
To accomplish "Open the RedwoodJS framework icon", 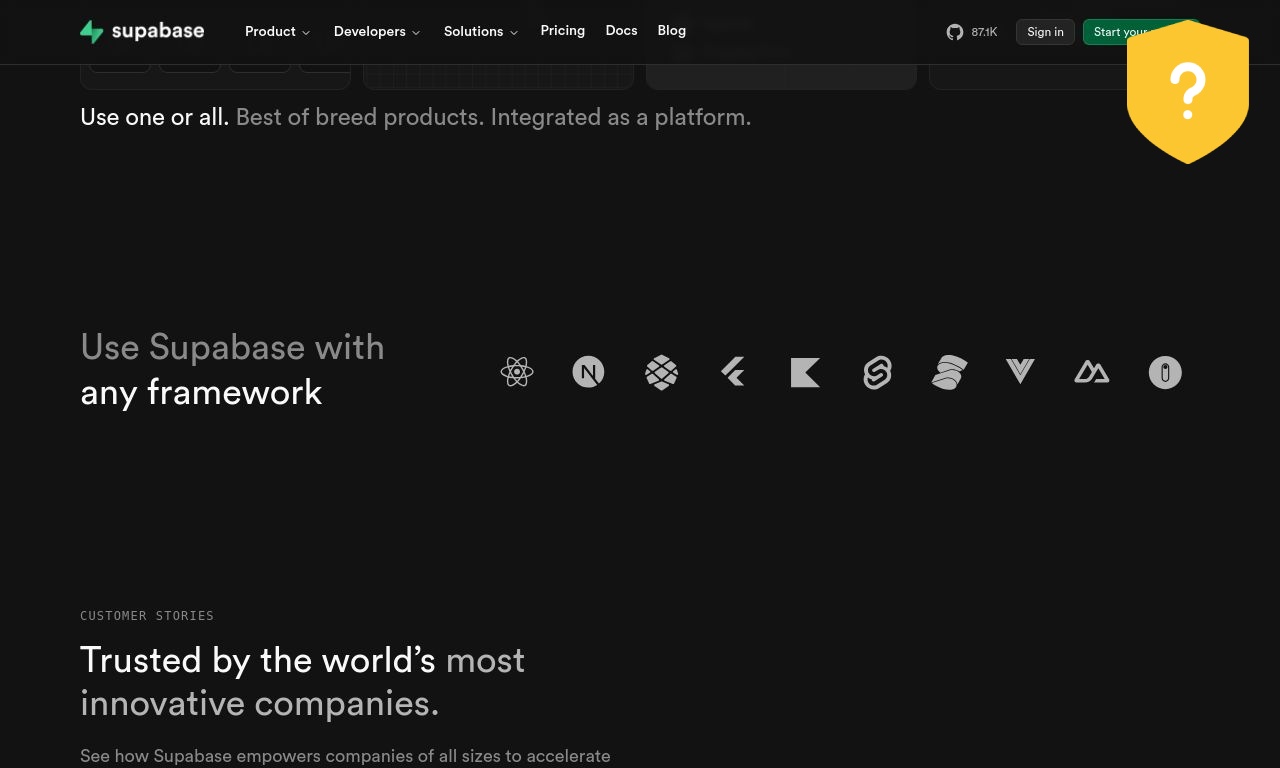I will click(661, 372).
